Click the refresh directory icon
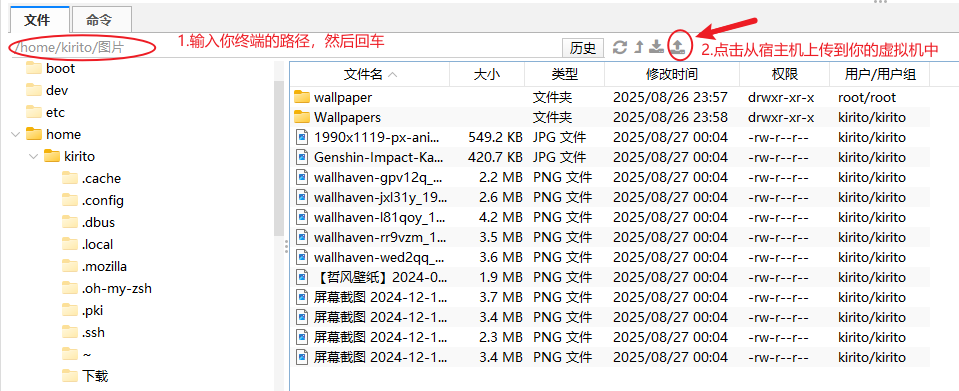Screen dimensions: 959x391 tap(620, 47)
